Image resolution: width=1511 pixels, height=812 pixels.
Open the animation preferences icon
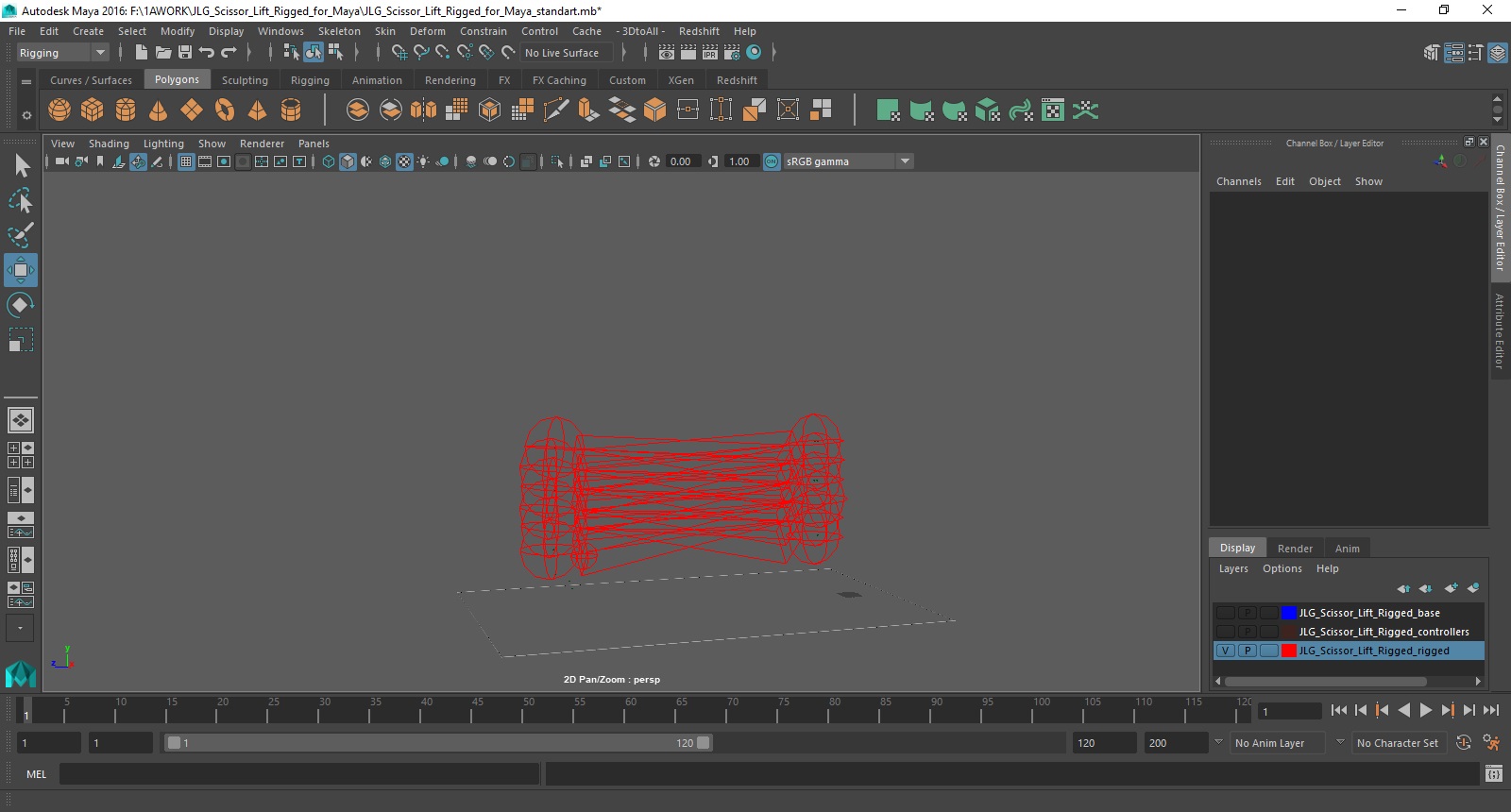(1492, 743)
